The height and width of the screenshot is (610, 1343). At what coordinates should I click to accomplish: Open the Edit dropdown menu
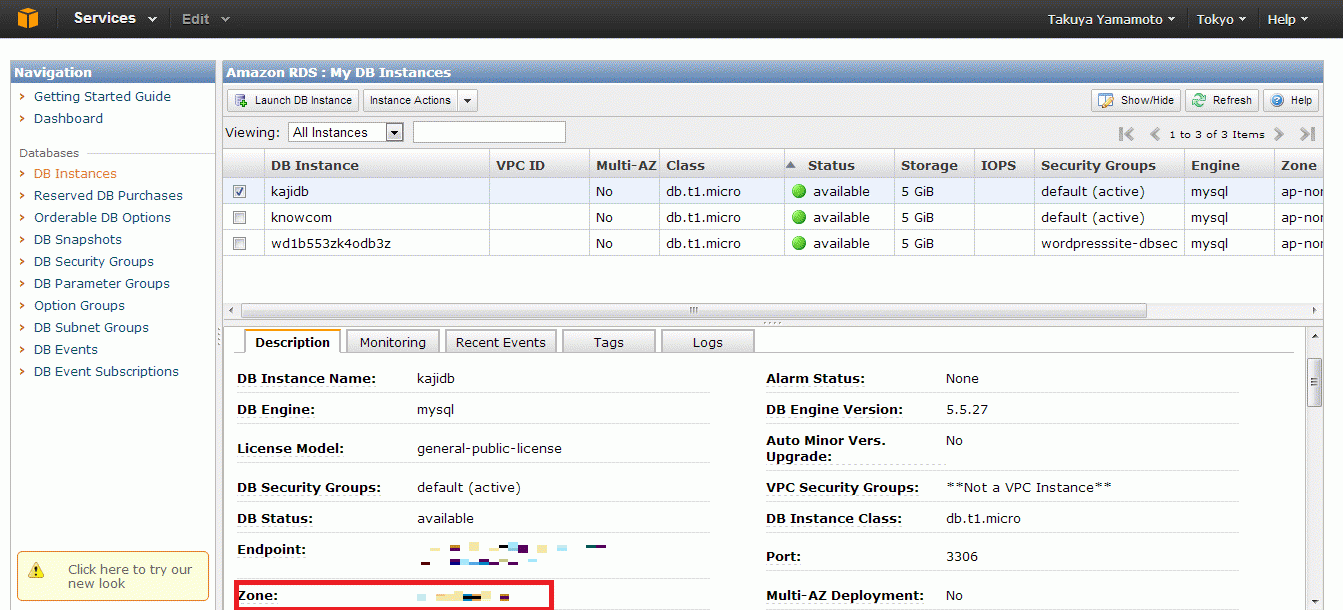[205, 19]
